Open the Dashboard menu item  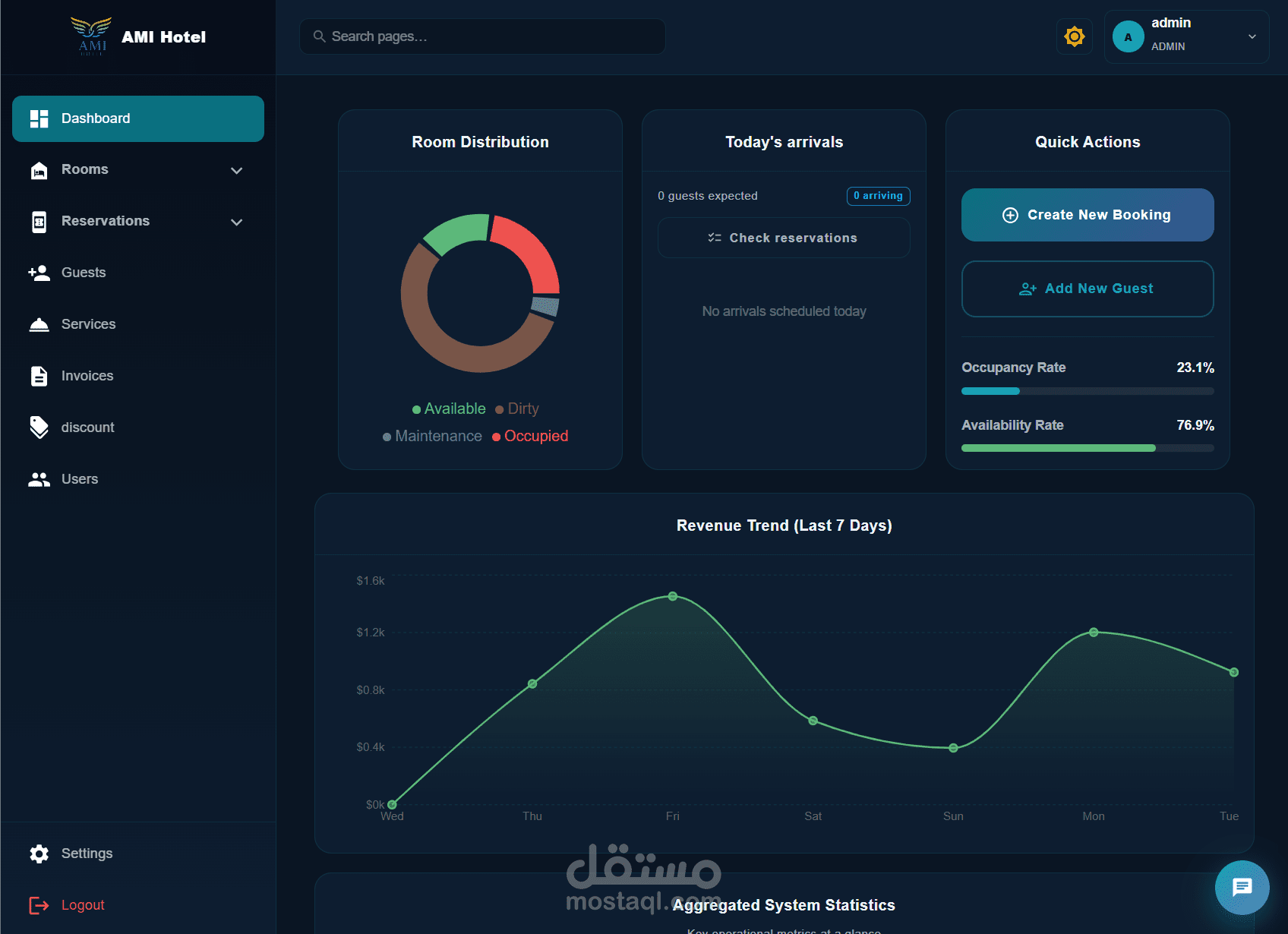tap(138, 118)
